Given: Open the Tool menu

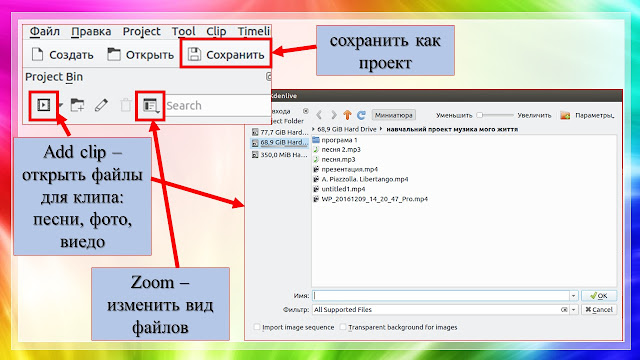Looking at the screenshot, I should point(183,31).
